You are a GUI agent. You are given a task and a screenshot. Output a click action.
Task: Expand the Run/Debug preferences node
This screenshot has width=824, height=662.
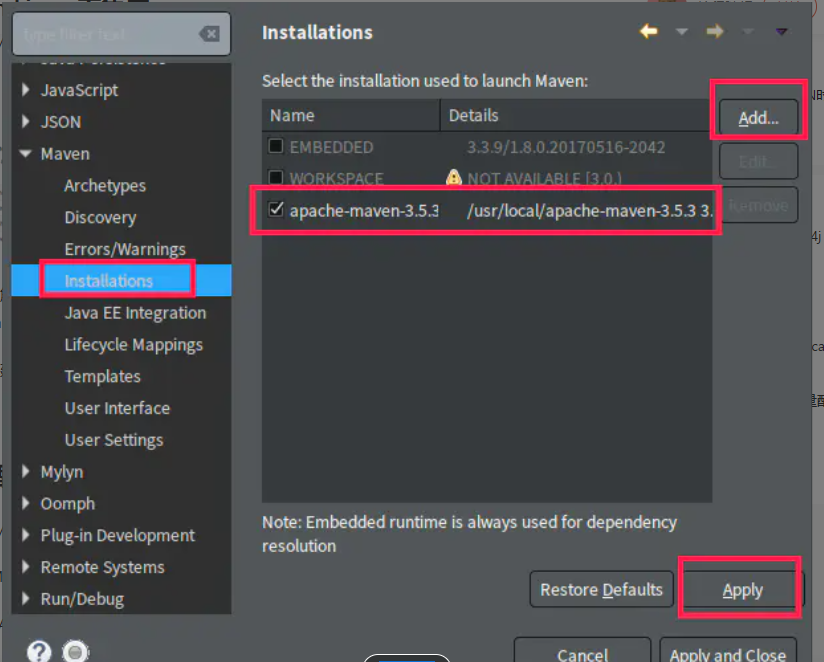tap(25, 599)
